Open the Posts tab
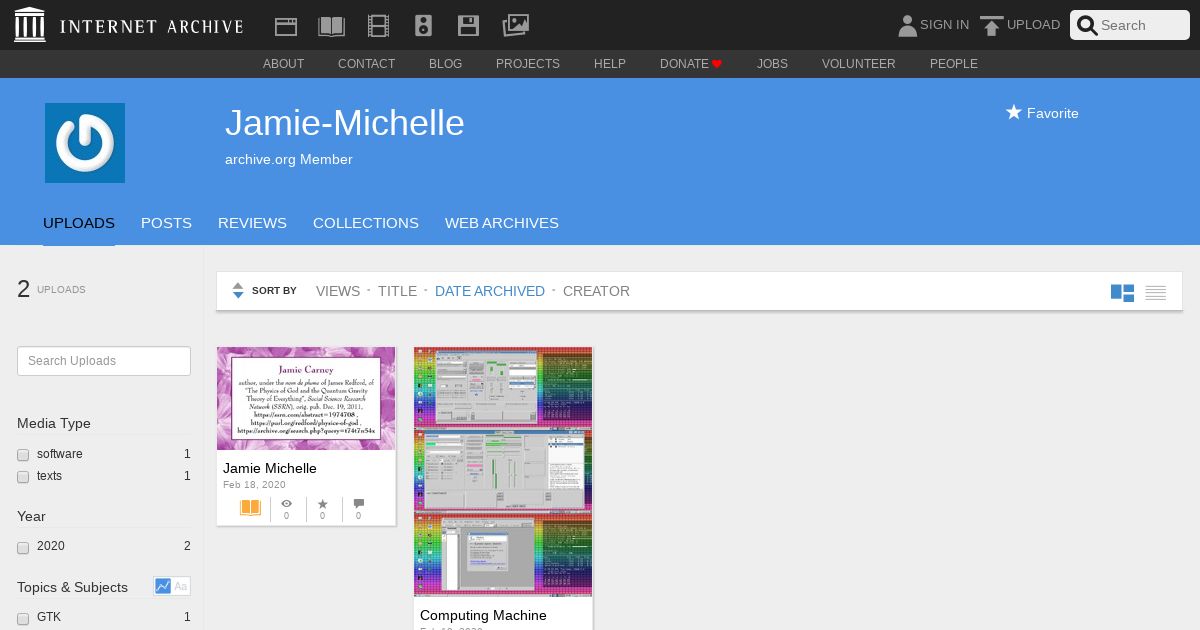The image size is (1200, 630). click(x=166, y=223)
